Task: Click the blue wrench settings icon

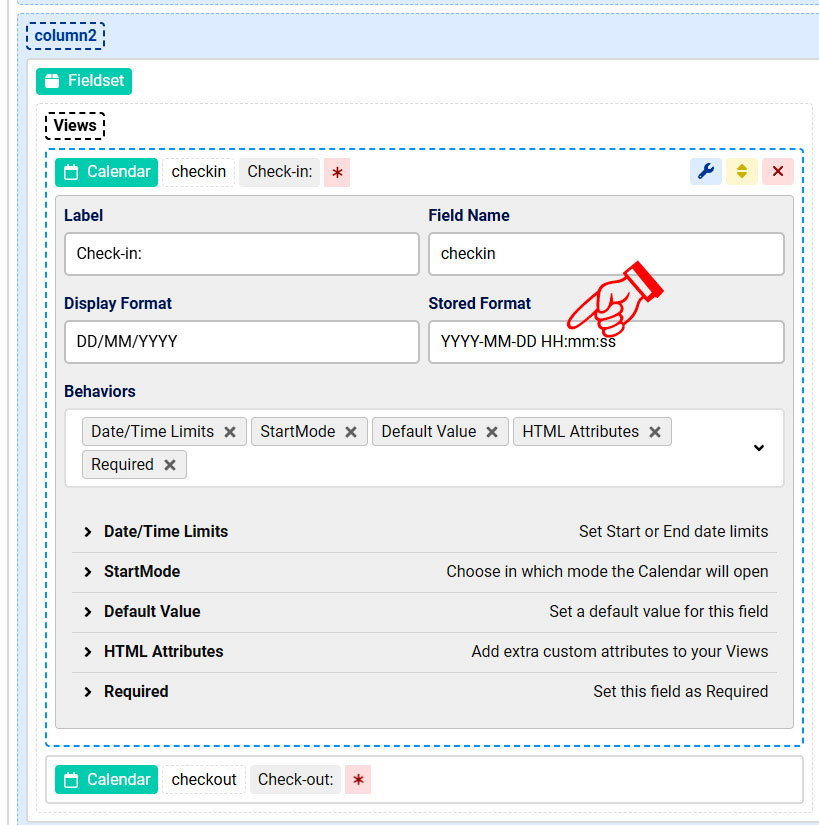Action: coord(706,171)
